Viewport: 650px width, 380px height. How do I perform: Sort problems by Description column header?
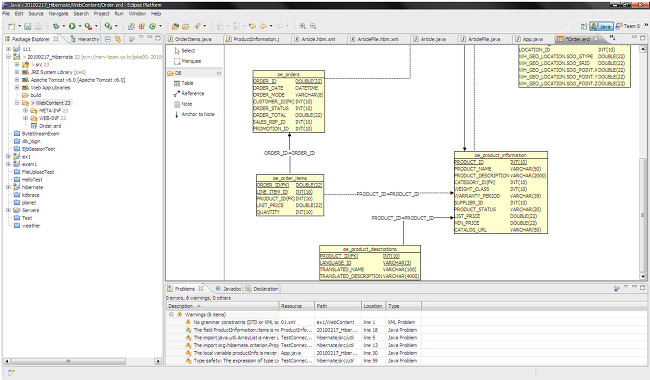tap(223, 306)
